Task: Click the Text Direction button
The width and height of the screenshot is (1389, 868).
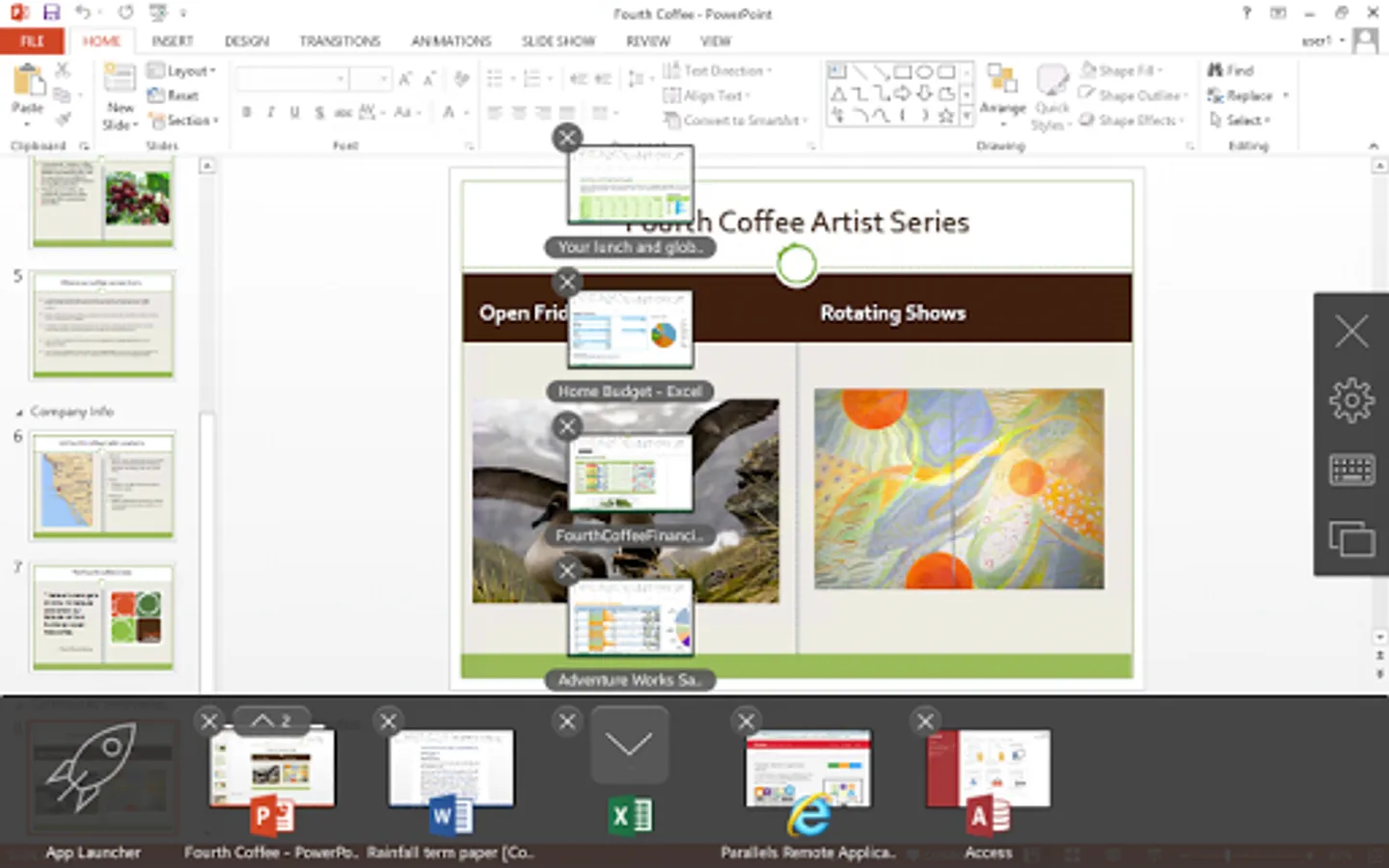Action: coord(718,70)
